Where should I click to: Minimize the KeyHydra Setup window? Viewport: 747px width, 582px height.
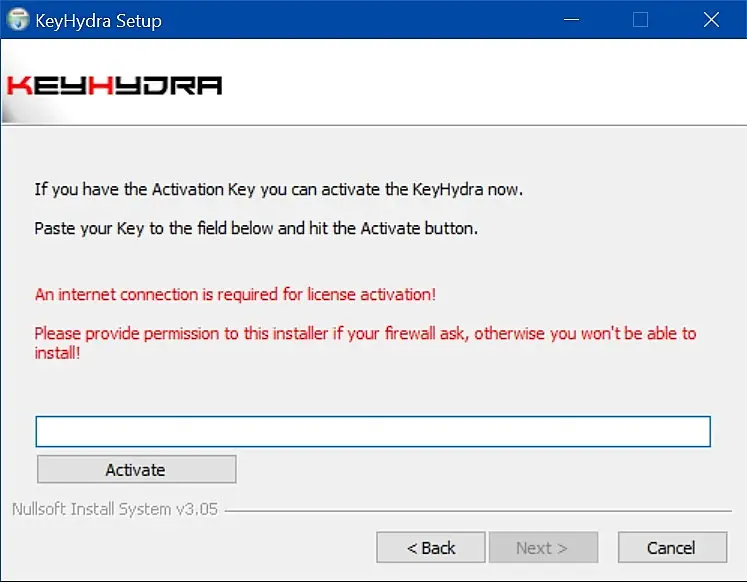click(571, 20)
